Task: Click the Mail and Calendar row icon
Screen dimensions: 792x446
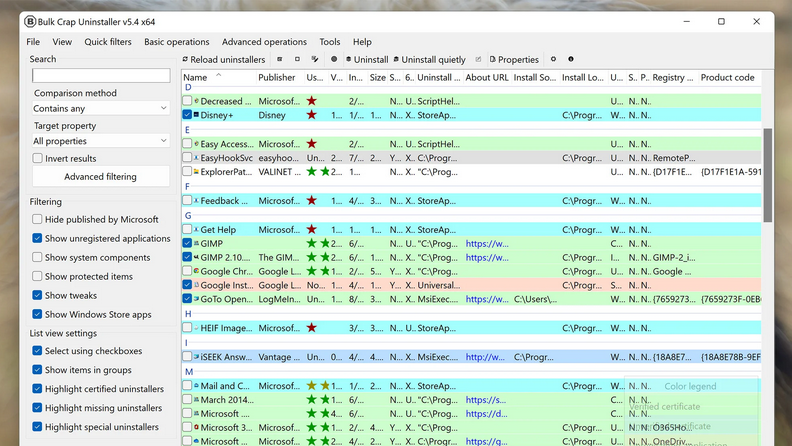Action: [x=196, y=385]
